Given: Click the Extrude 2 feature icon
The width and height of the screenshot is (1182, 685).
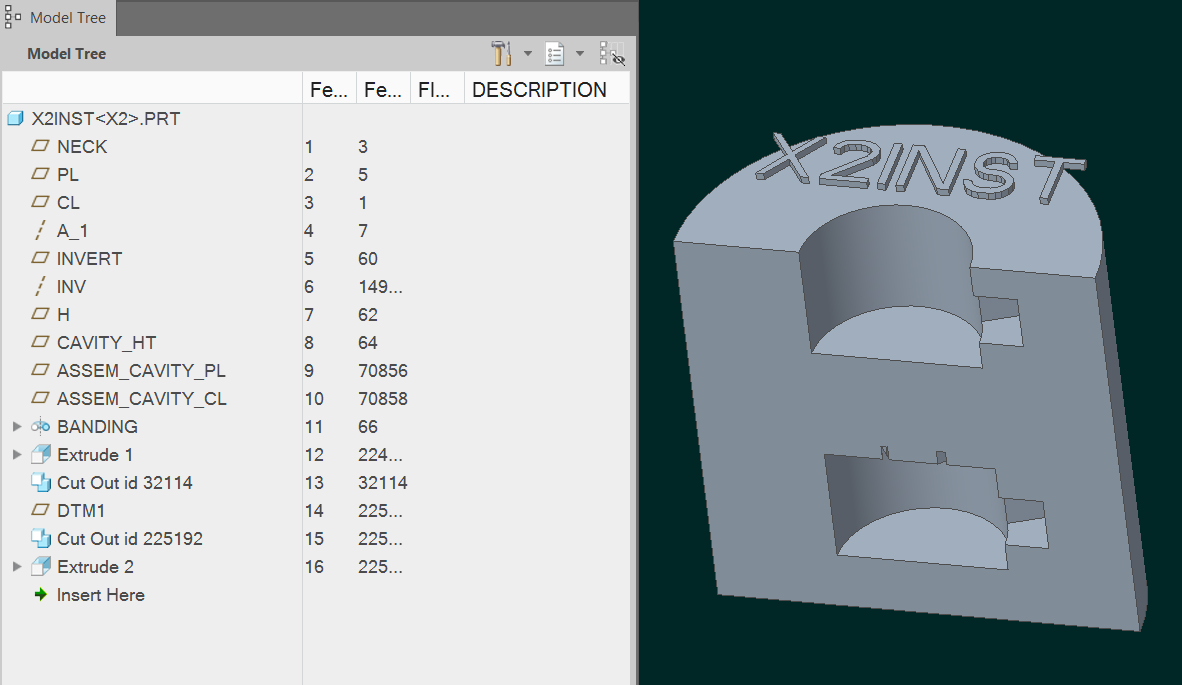Looking at the screenshot, I should (42, 566).
